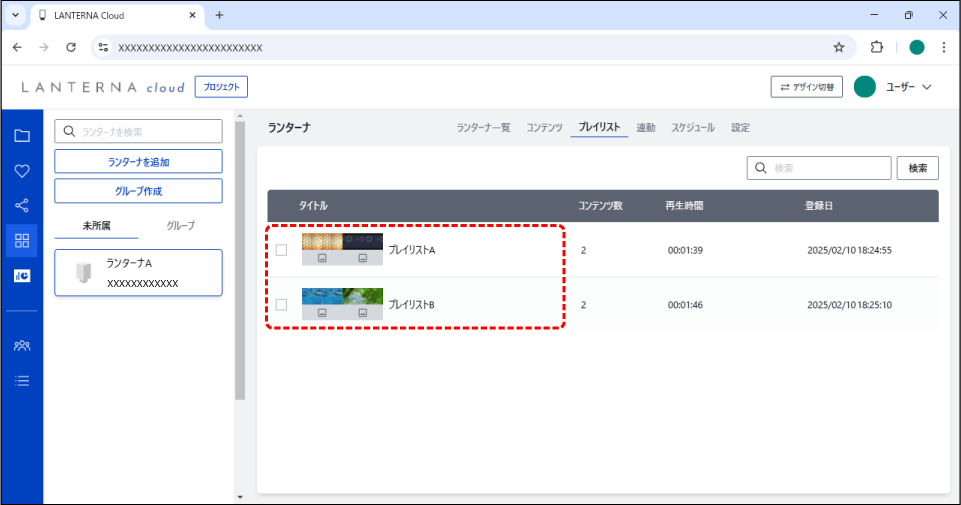
Task: Bookmark the page with the star icon
Action: (839, 47)
